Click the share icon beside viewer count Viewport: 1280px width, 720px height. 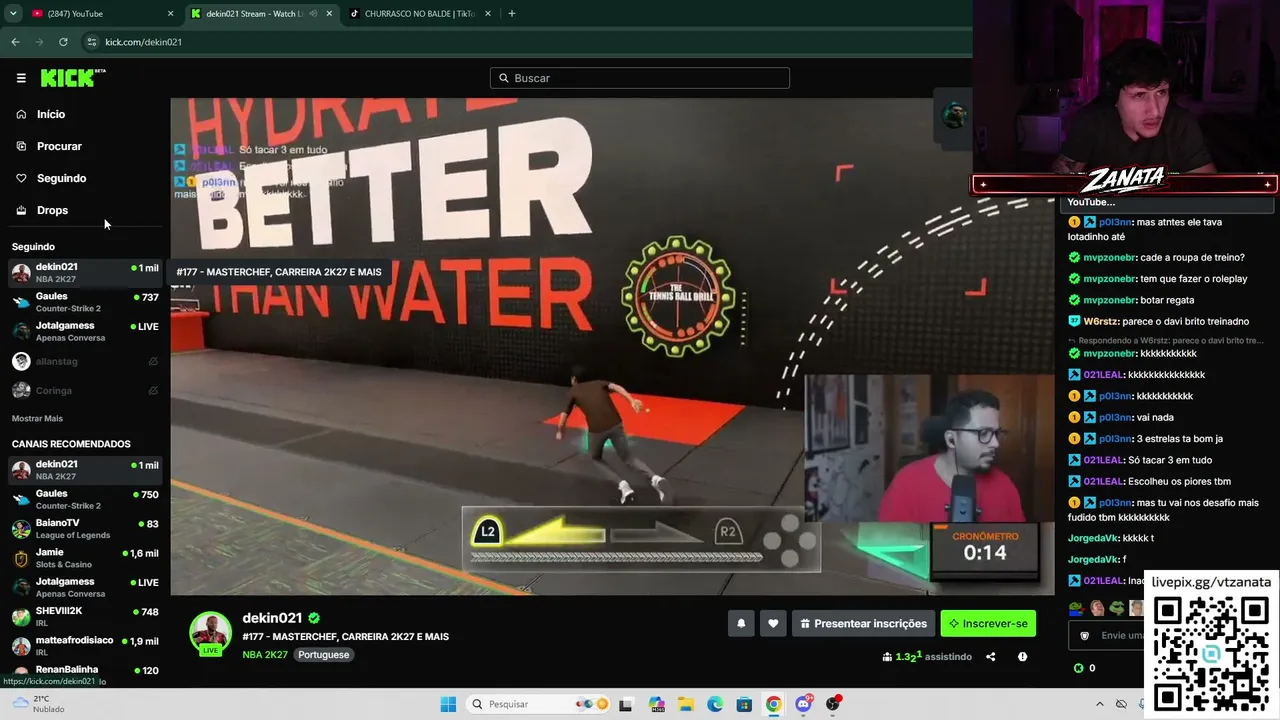coord(991,657)
